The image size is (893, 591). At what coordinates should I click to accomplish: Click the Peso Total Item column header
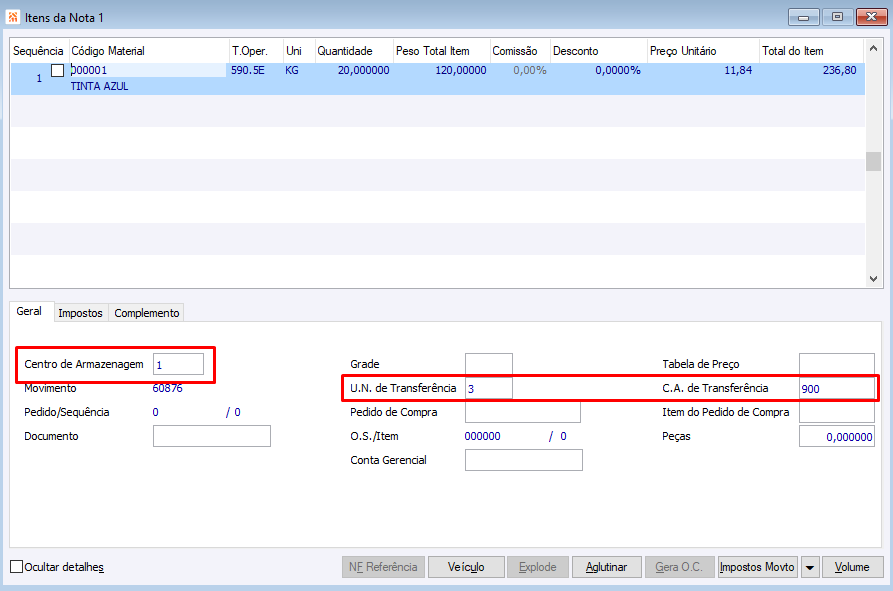[x=441, y=51]
